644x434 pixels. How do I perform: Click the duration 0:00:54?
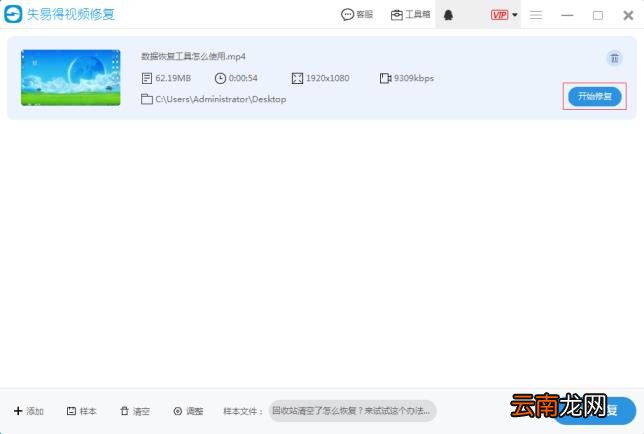(243, 78)
